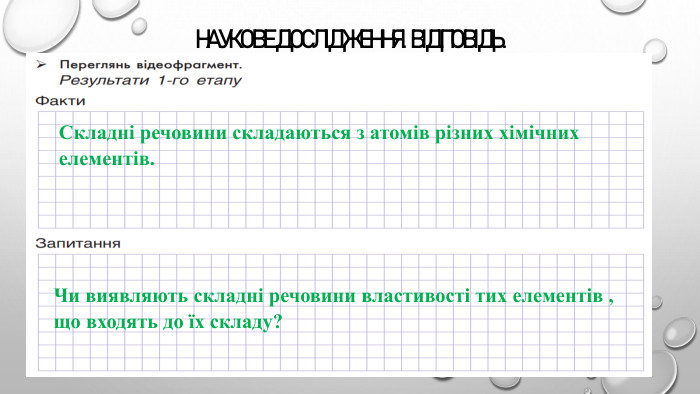Click empty area of the Факти grid
Image resolution: width=700 pixels, height=394 pixels.
(x=340, y=201)
